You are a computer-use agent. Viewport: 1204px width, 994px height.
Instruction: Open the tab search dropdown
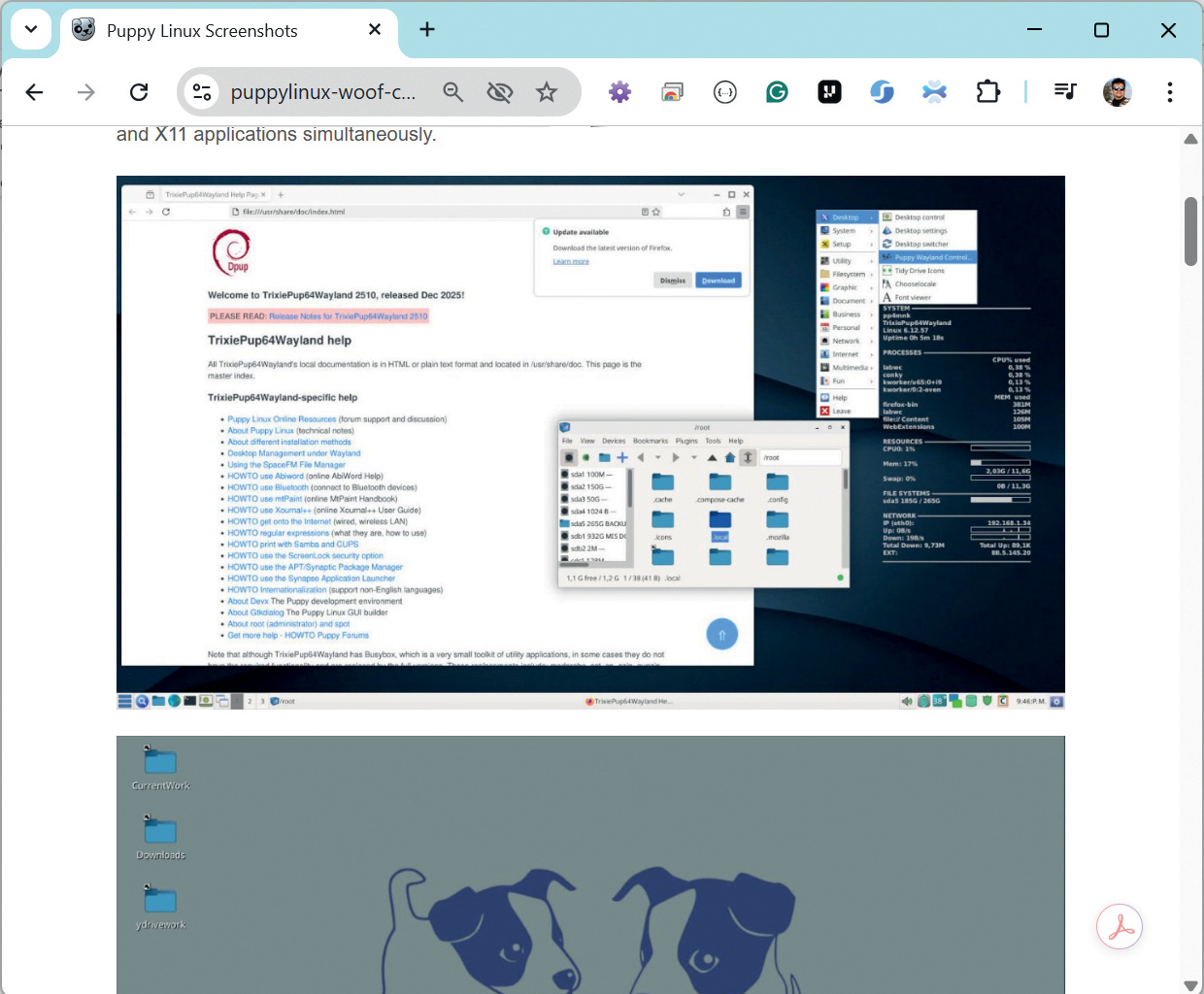[31, 29]
